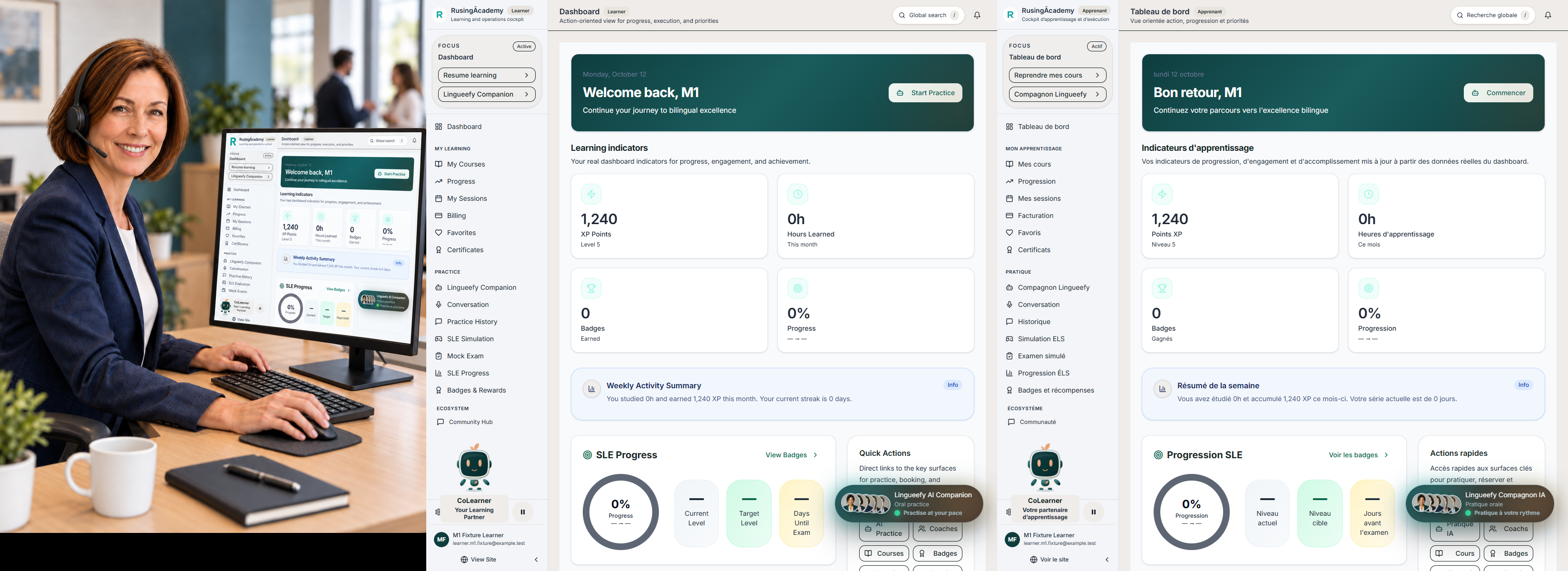Image resolution: width=1568 pixels, height=571 pixels.
Task: Click the notification bell in the English Dashboard header
Action: point(977,15)
